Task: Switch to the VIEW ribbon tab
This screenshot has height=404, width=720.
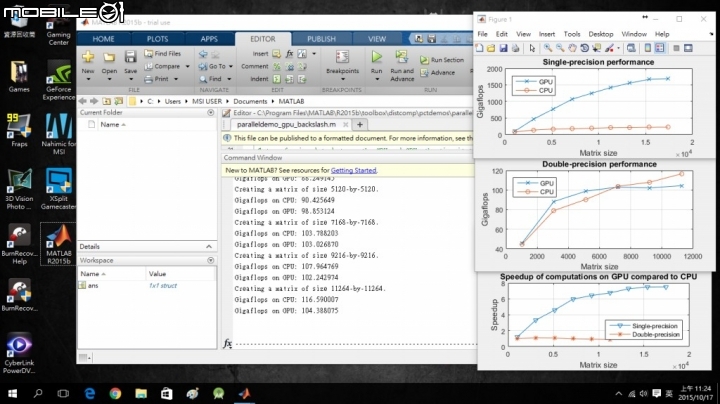Action: click(x=377, y=39)
